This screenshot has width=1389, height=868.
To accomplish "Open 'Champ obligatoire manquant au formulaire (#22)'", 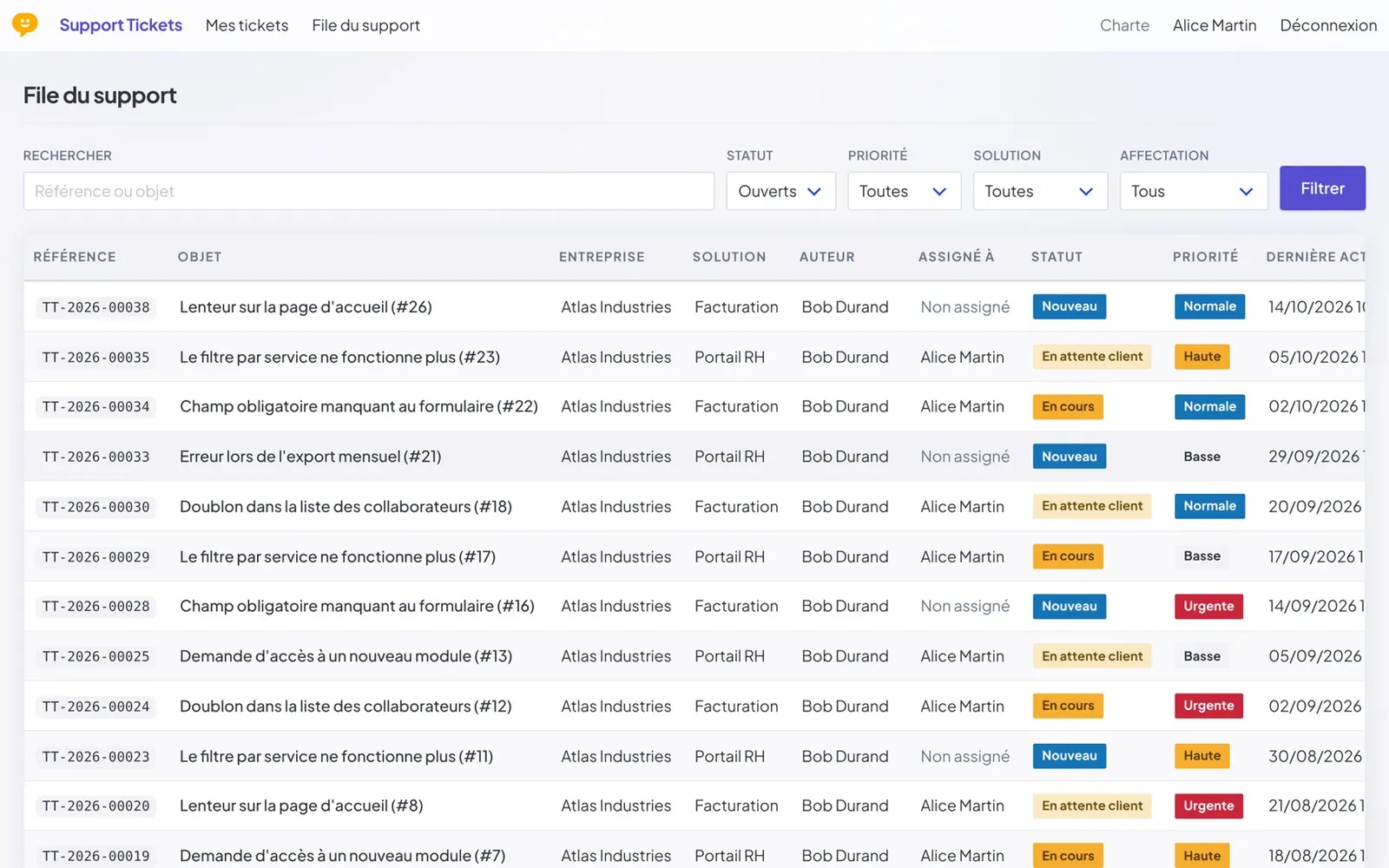I will (x=359, y=407).
